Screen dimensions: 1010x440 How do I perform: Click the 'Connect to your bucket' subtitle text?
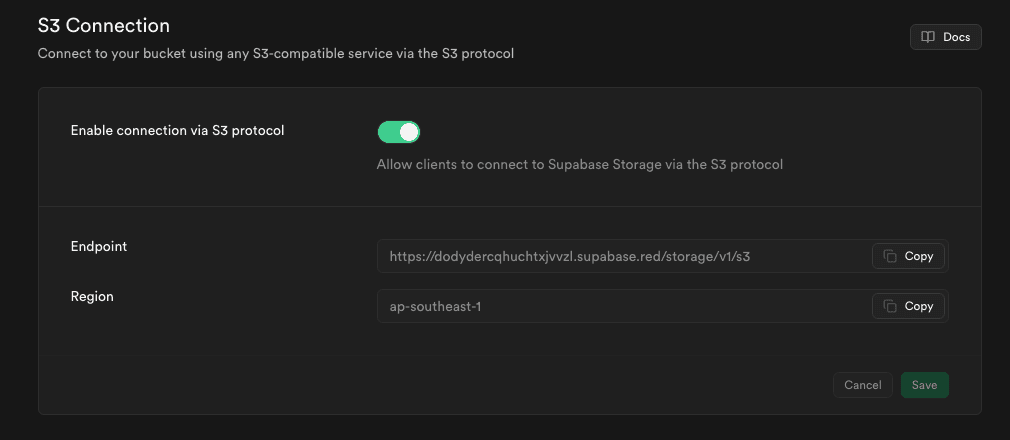(x=276, y=53)
